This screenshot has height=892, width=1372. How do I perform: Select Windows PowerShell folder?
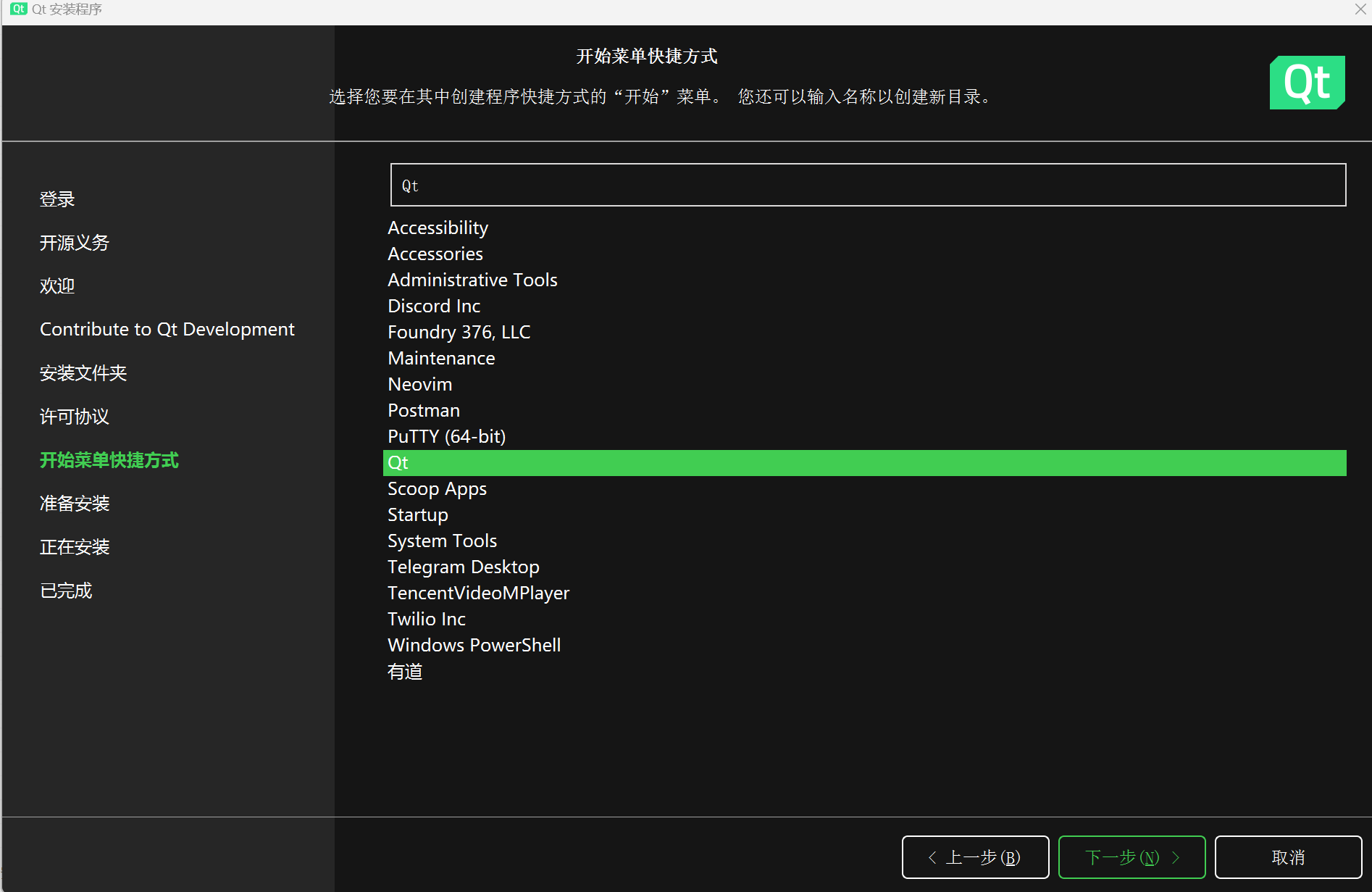pyautogui.click(x=864, y=646)
